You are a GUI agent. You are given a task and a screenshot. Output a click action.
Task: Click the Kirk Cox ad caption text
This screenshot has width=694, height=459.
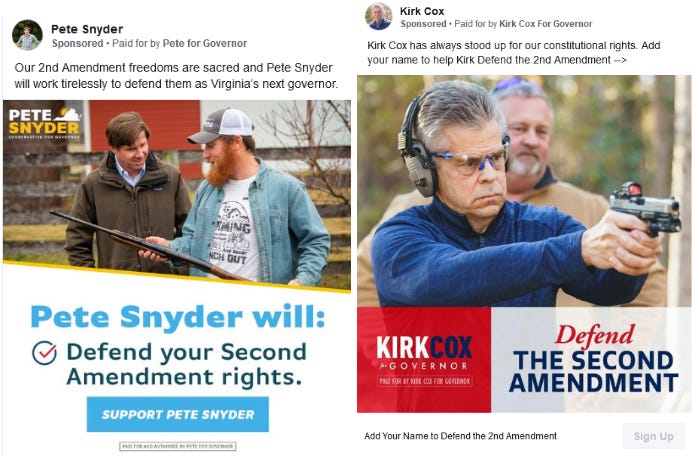tap(513, 53)
